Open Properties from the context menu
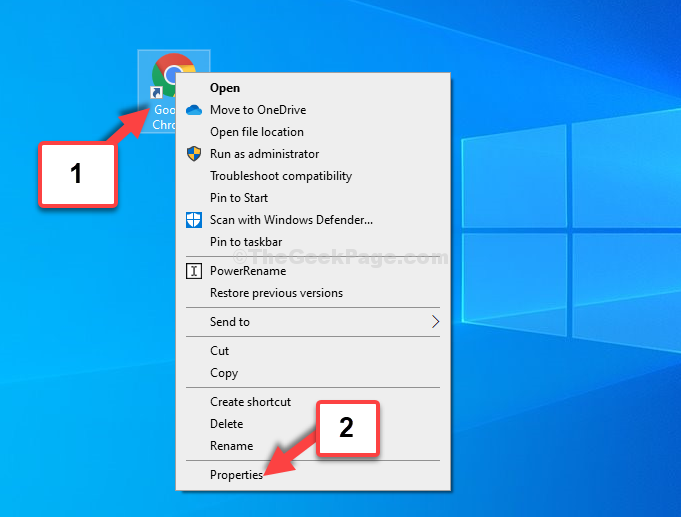This screenshot has width=681, height=517. click(313, 475)
